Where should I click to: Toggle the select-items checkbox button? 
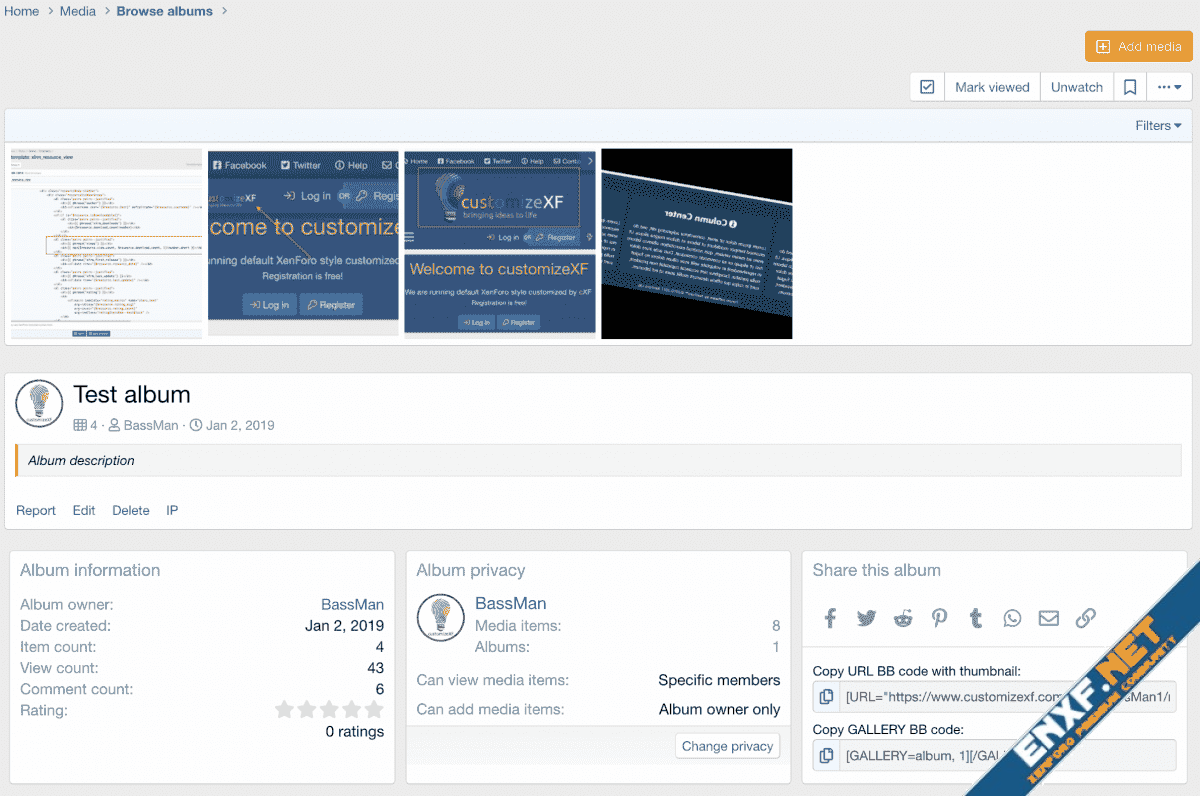pos(927,87)
